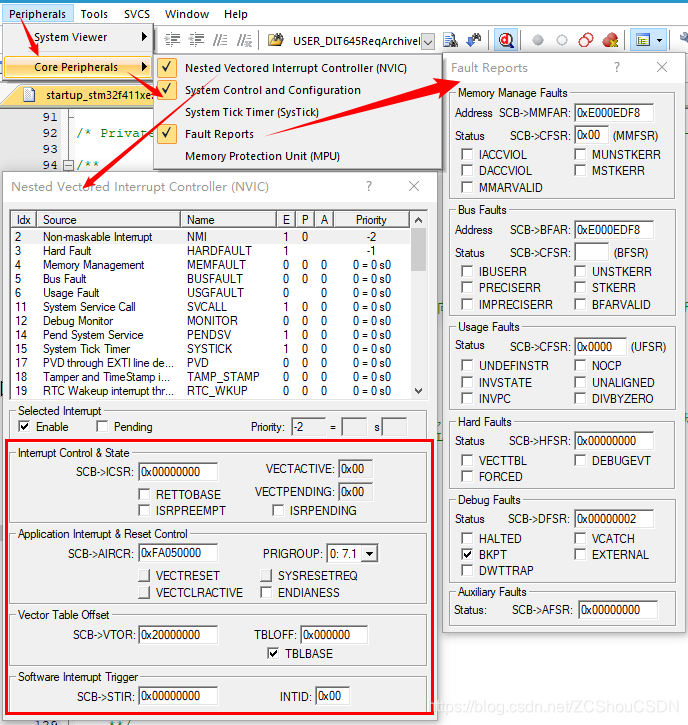Click the kill all breakpoints icon

tap(610, 40)
